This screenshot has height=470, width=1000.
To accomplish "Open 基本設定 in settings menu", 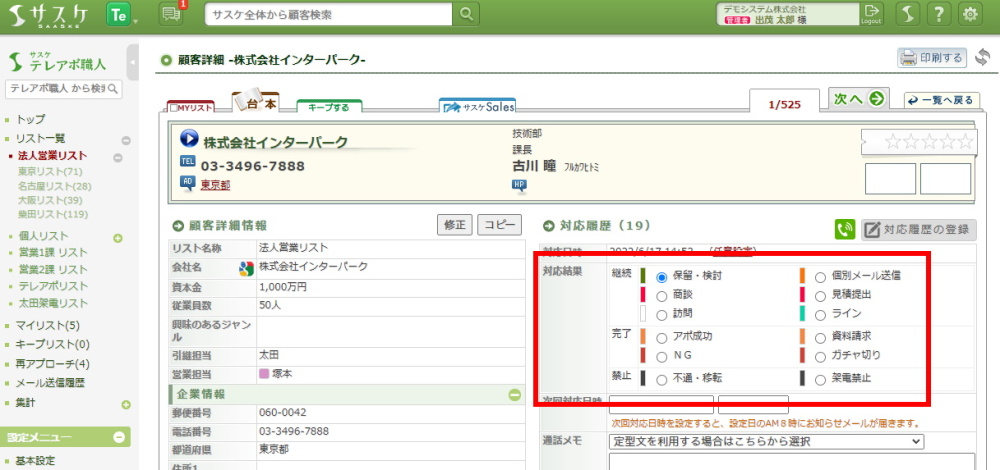I will point(36,461).
